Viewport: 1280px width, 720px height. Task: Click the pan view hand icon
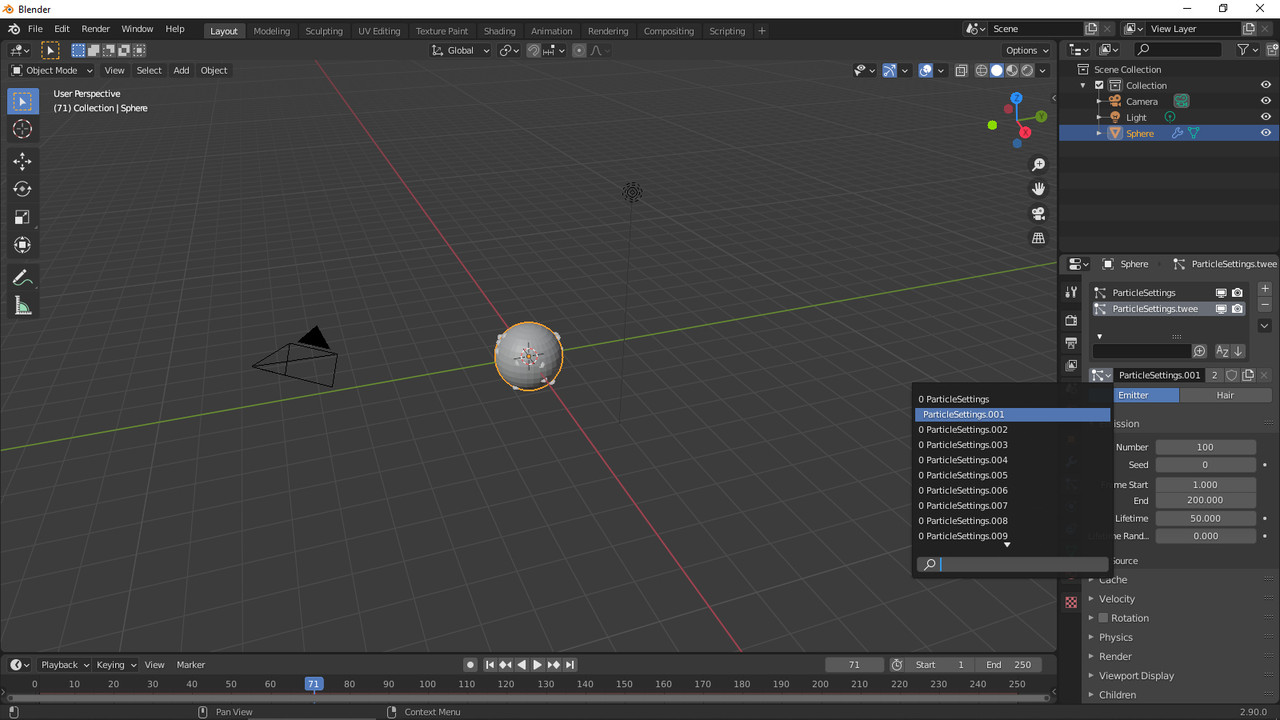tap(1038, 189)
